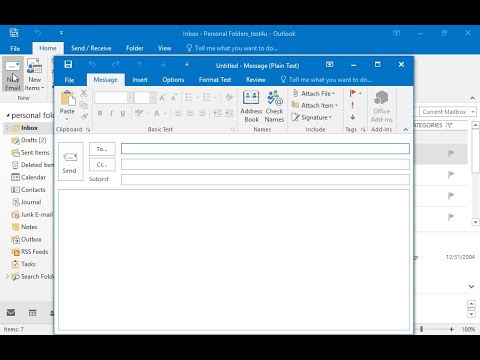The image size is (480, 360).
Task: Click the Calendar icon in the navigation bar
Action: [32, 313]
